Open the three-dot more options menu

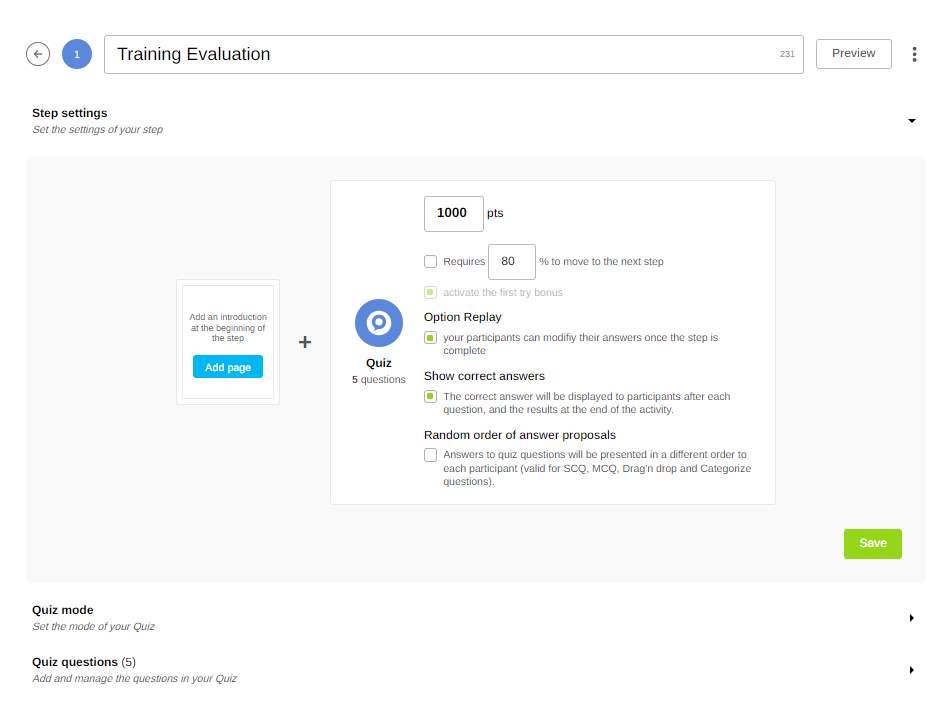[914, 54]
